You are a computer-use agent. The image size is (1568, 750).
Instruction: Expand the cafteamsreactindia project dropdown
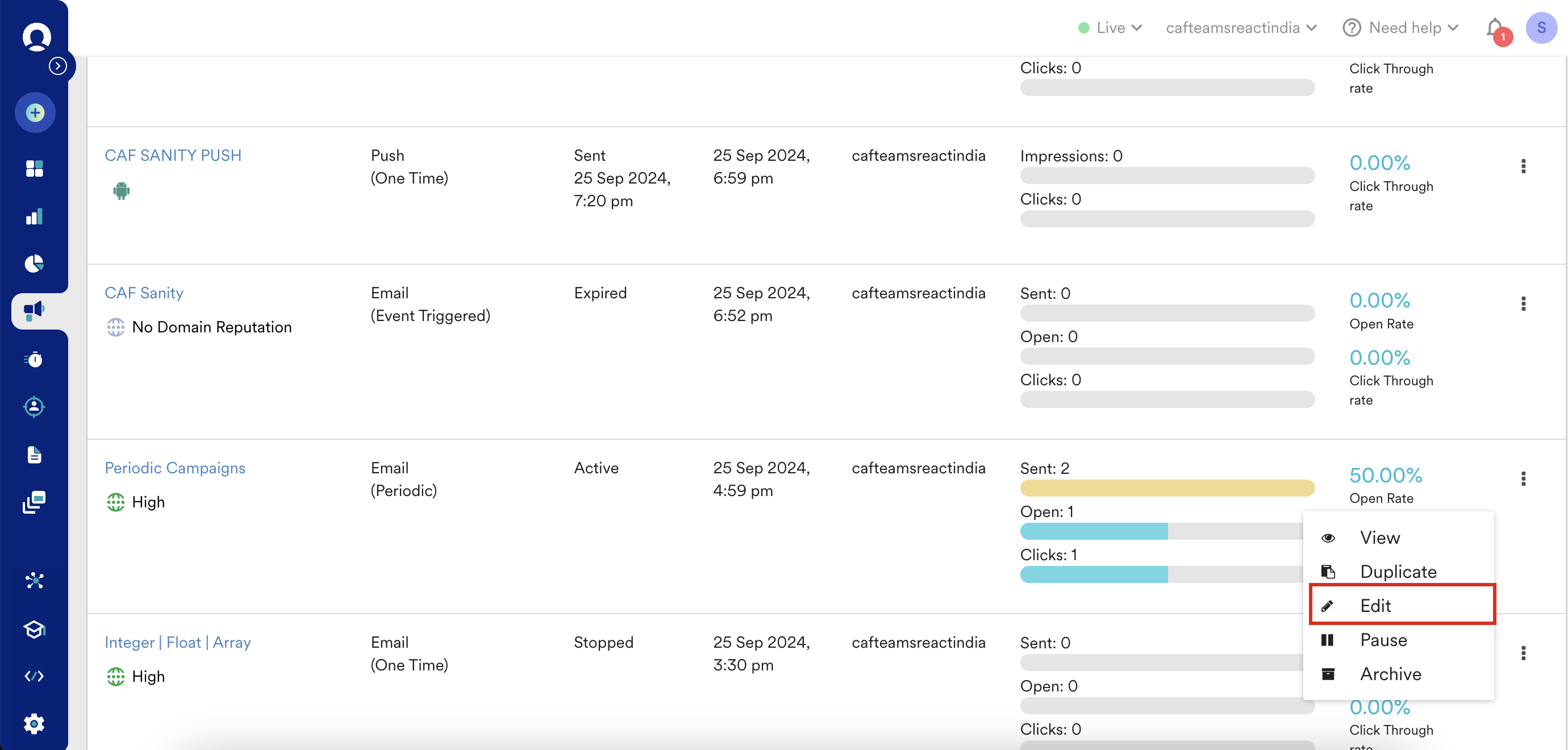1241,28
